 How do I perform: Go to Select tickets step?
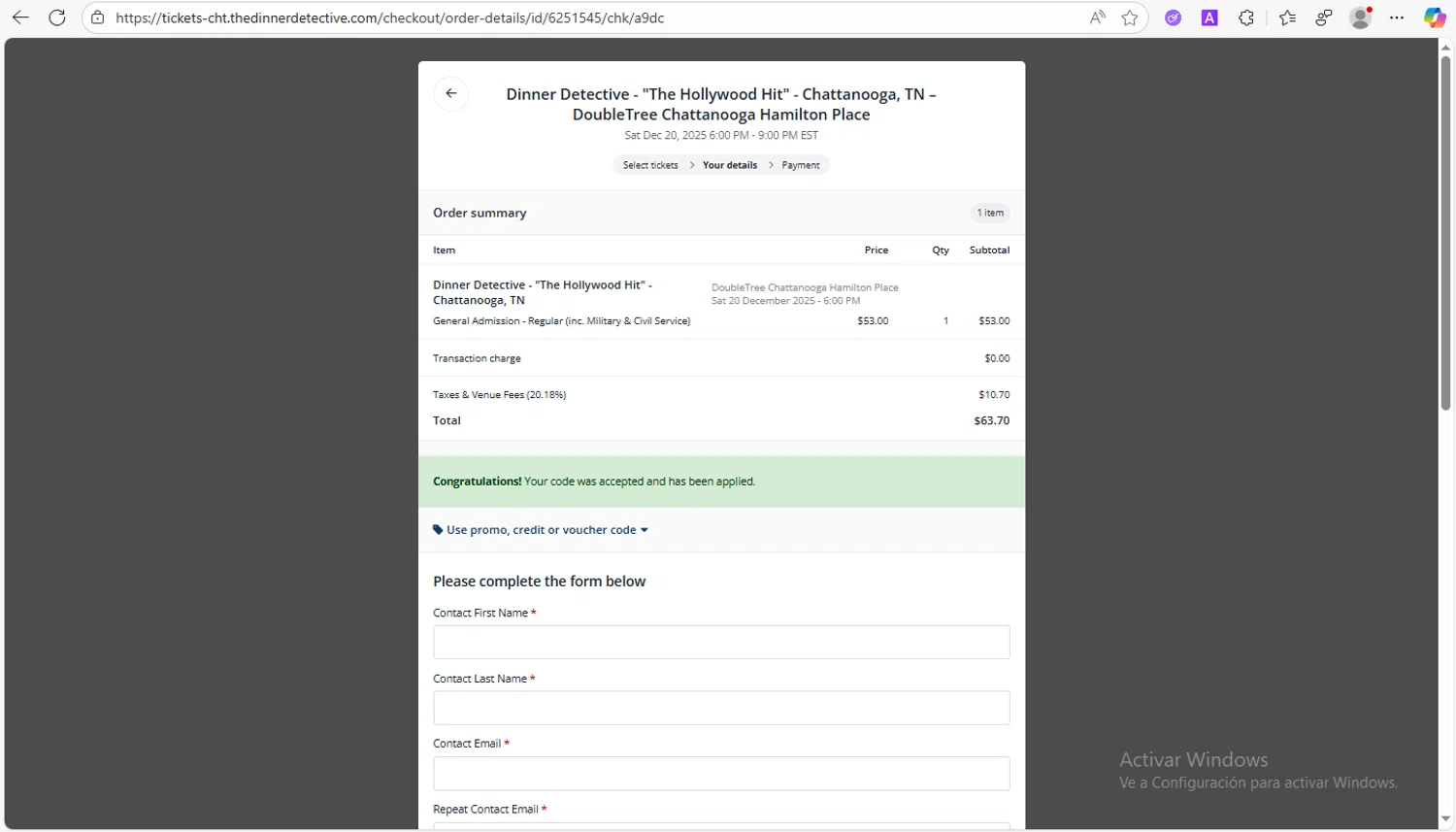[650, 165]
